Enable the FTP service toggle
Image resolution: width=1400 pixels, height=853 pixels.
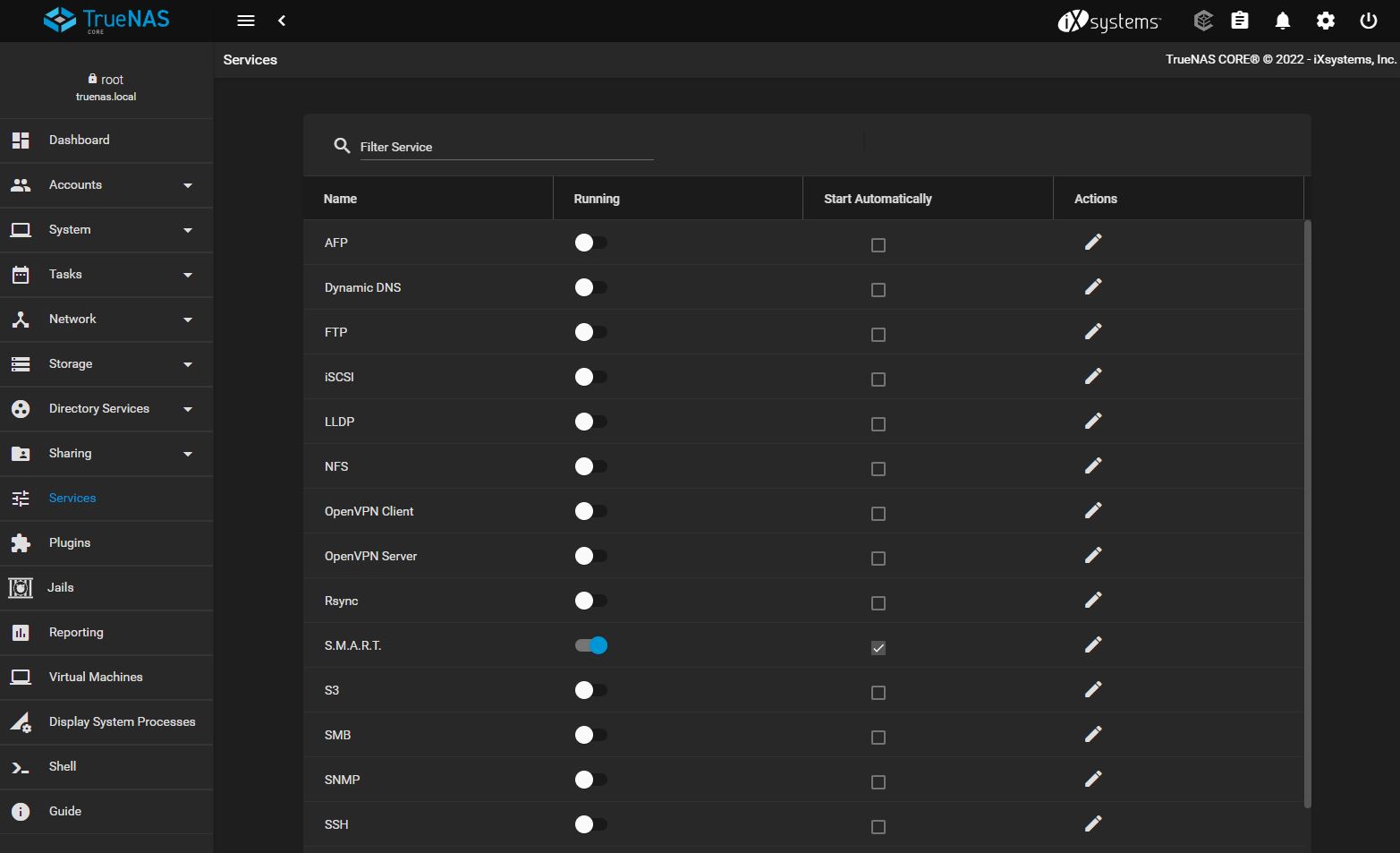(x=591, y=332)
